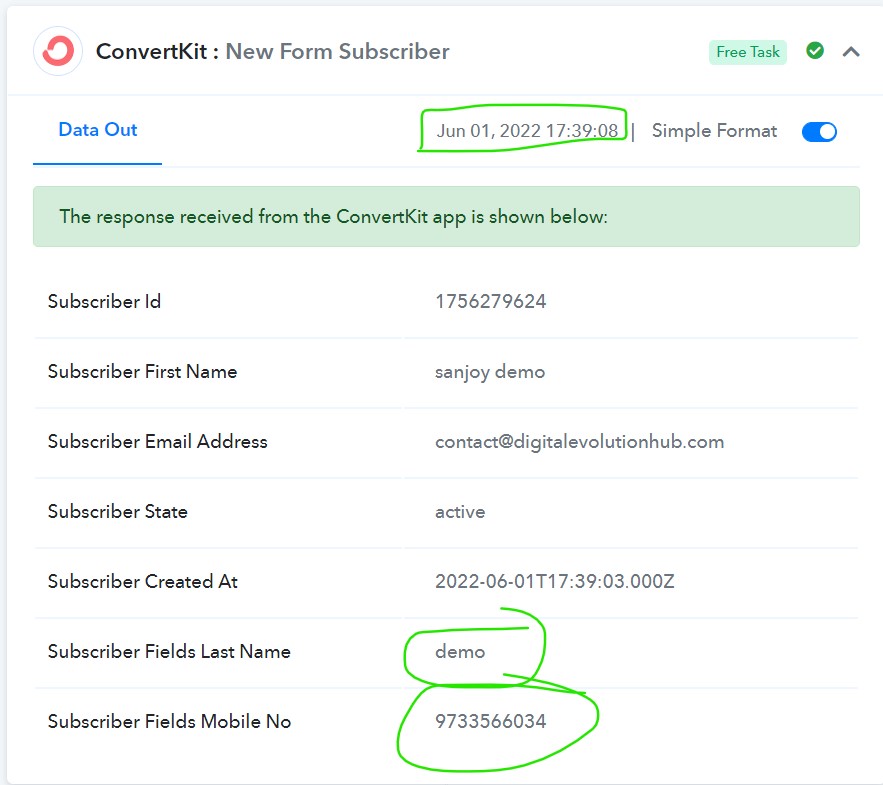883x785 pixels.
Task: Click the ConvertKit : New Form Subscriber title
Action: tap(273, 51)
